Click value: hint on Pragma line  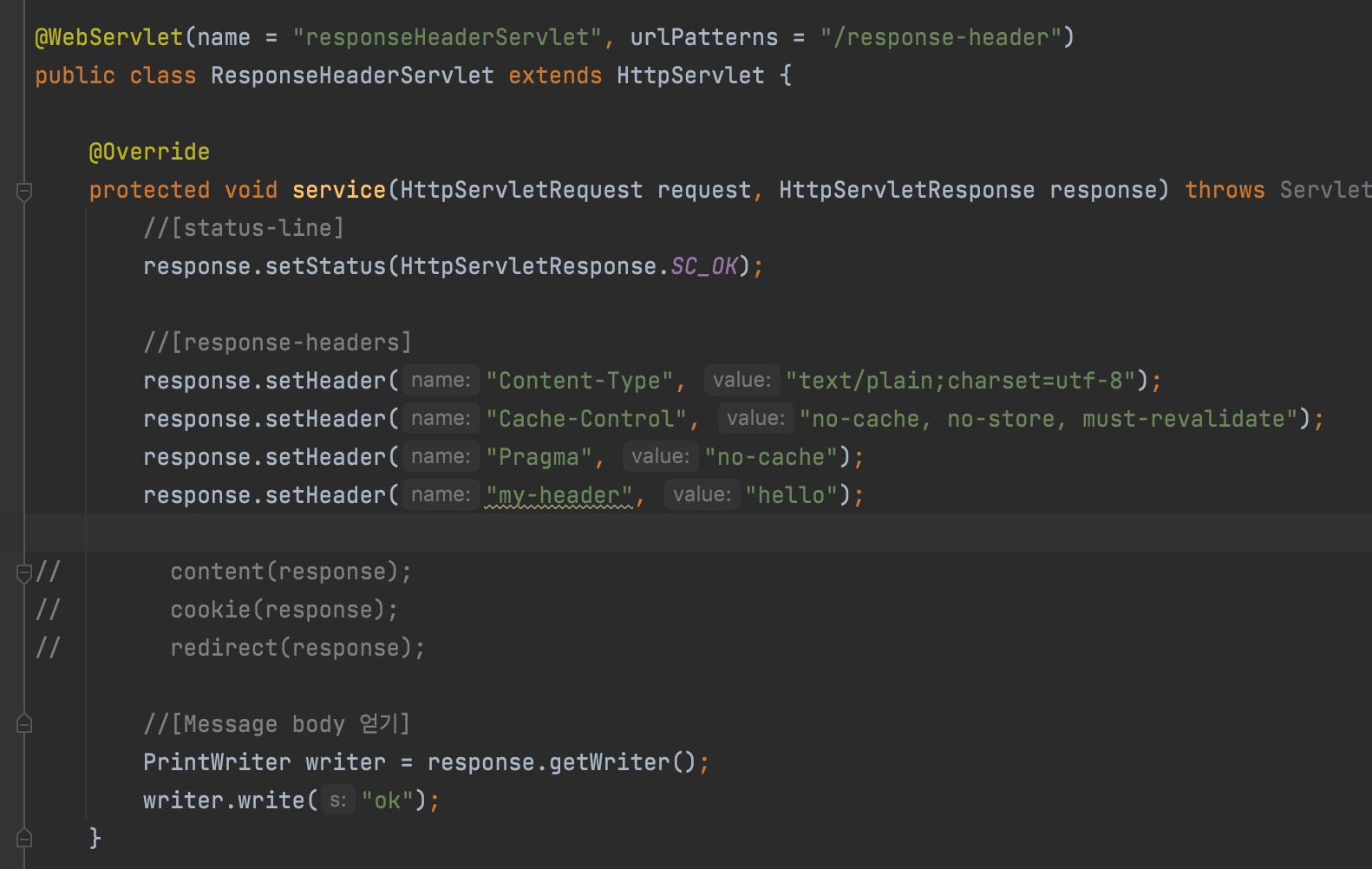tap(660, 456)
